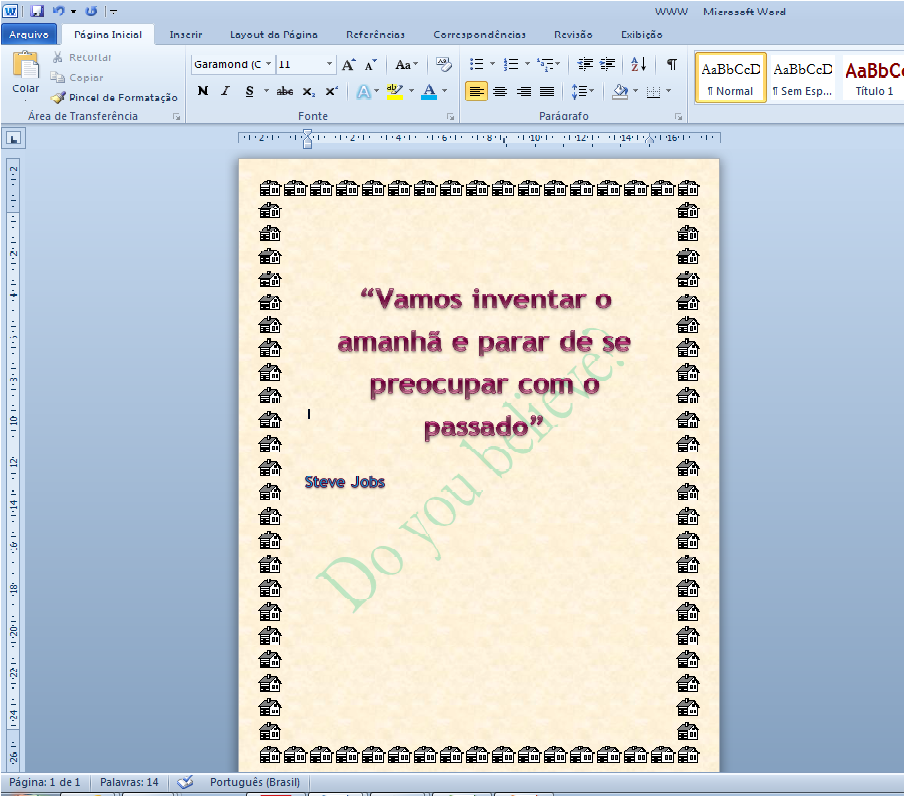Switch to the Referências tab
Viewport: 904px width, 796px height.
[x=375, y=35]
